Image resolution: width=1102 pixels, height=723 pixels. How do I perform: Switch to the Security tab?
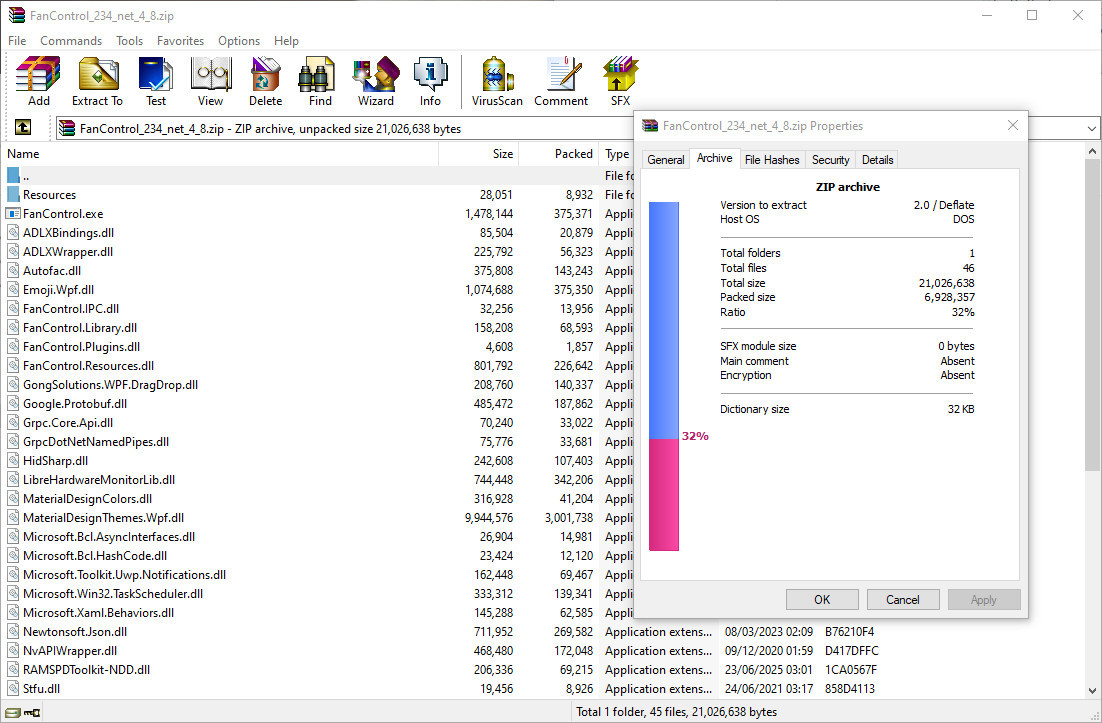[x=830, y=160]
